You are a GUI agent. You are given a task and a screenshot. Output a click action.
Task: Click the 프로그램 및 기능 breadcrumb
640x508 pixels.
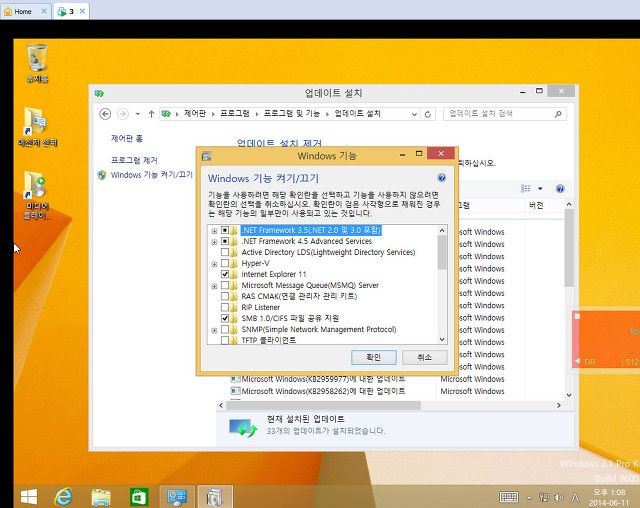pos(292,113)
